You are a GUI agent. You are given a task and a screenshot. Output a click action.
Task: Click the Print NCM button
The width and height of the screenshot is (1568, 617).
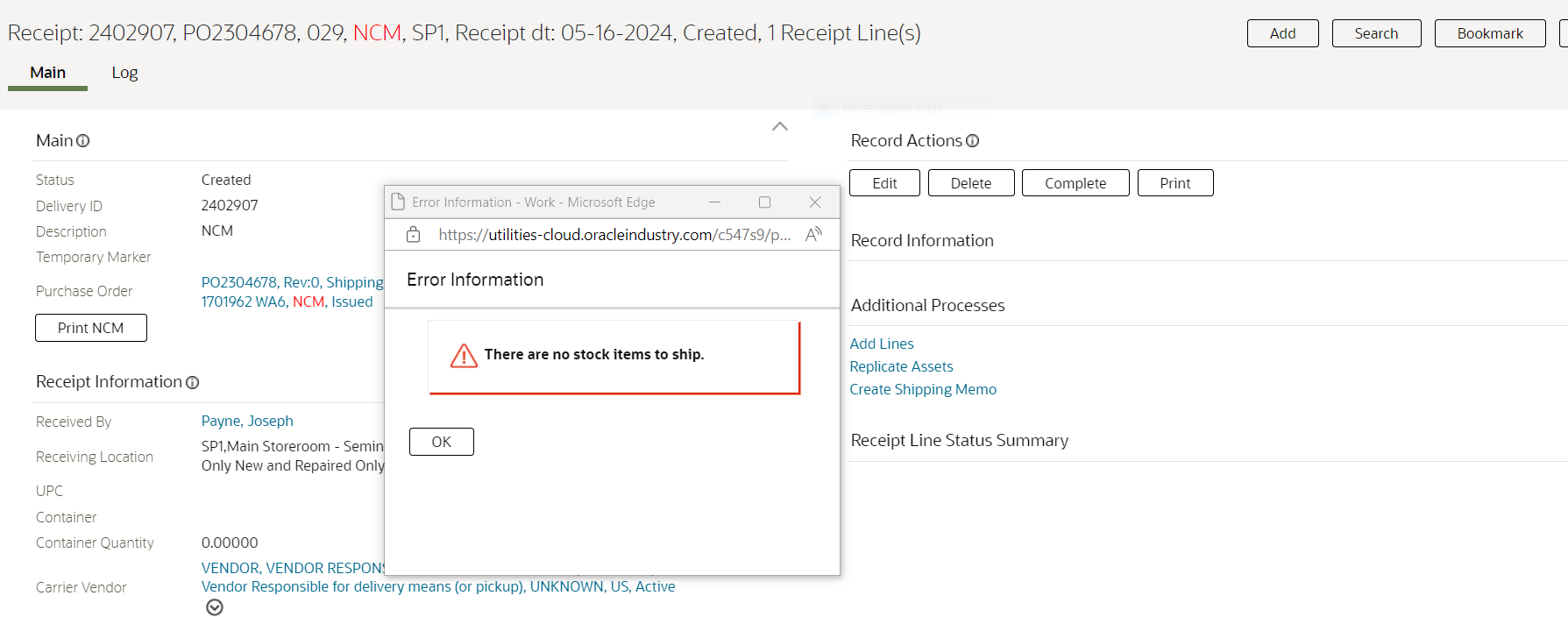point(90,328)
